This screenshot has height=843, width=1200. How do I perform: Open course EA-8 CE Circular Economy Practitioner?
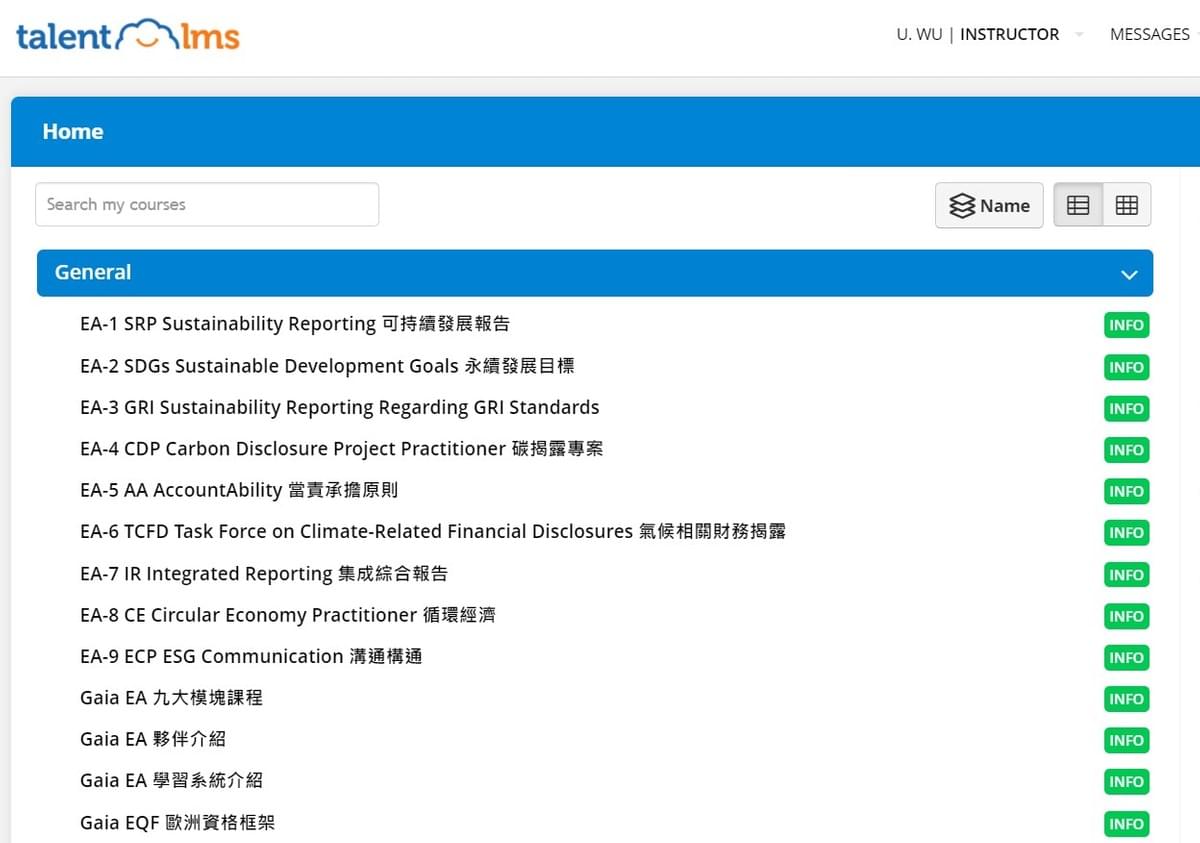288,615
